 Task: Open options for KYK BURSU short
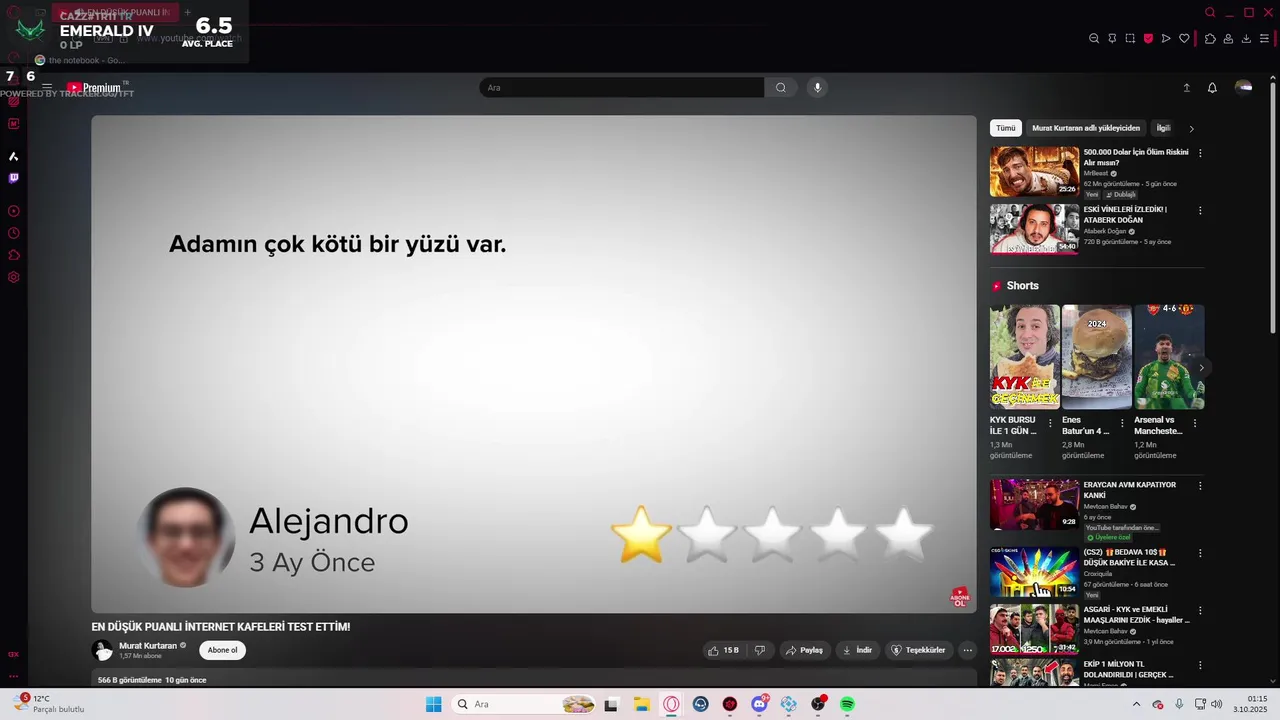pos(1050,423)
